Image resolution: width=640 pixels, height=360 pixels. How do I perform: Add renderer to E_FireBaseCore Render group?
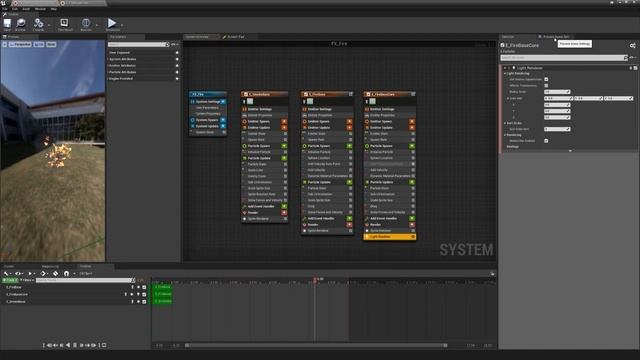[x=412, y=224]
